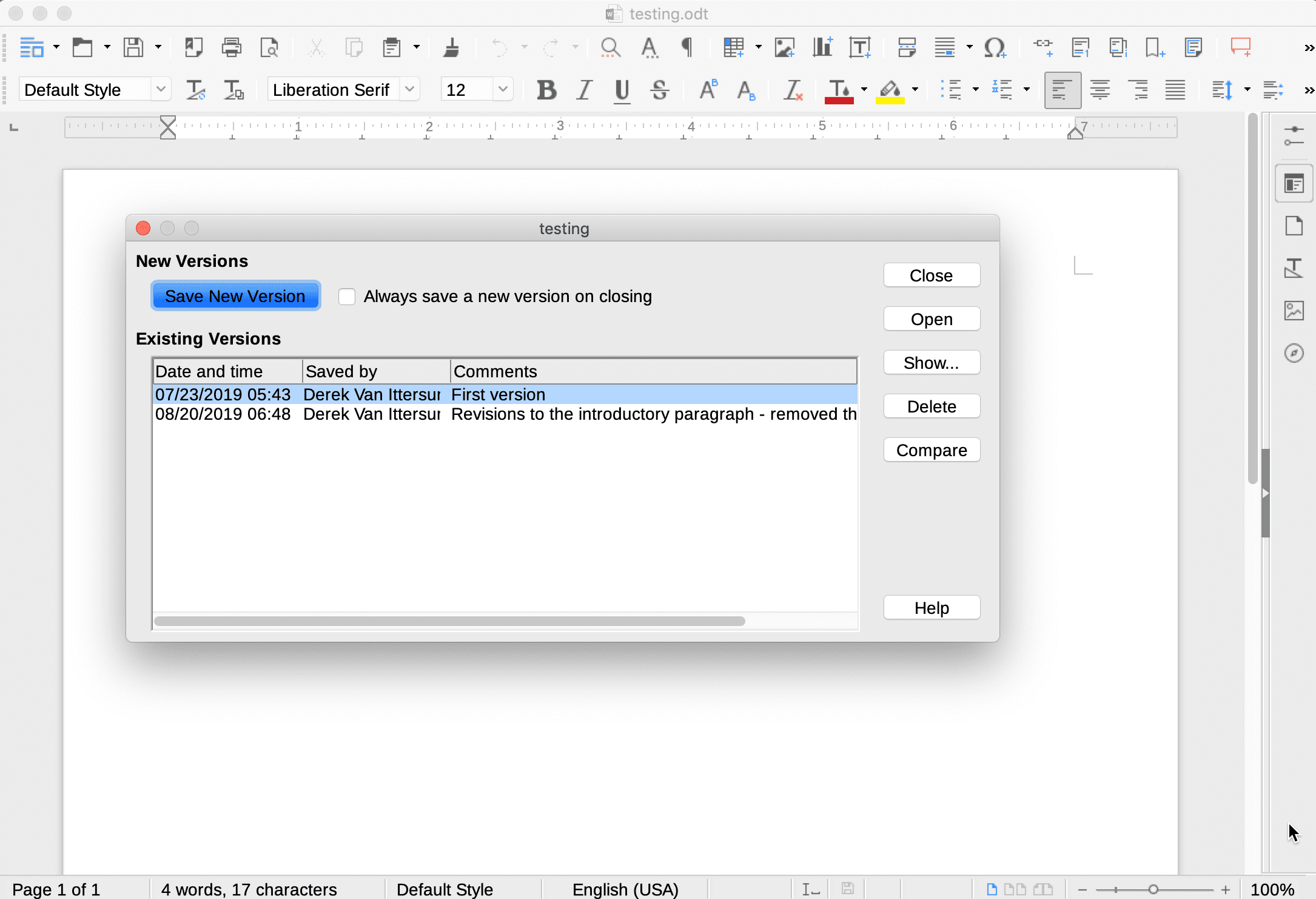Open the Sidebar Settings menu
1316x899 pixels.
pyautogui.click(x=1294, y=136)
